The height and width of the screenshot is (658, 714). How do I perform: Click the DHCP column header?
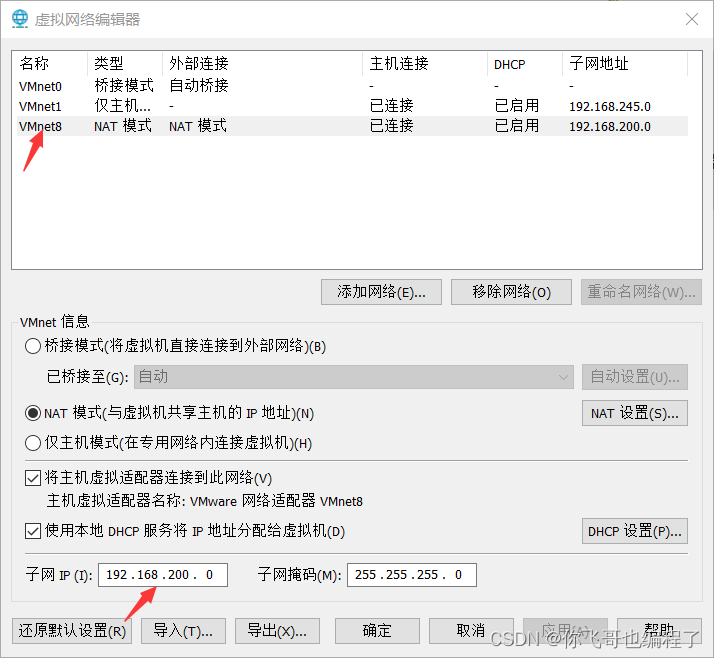[525, 63]
